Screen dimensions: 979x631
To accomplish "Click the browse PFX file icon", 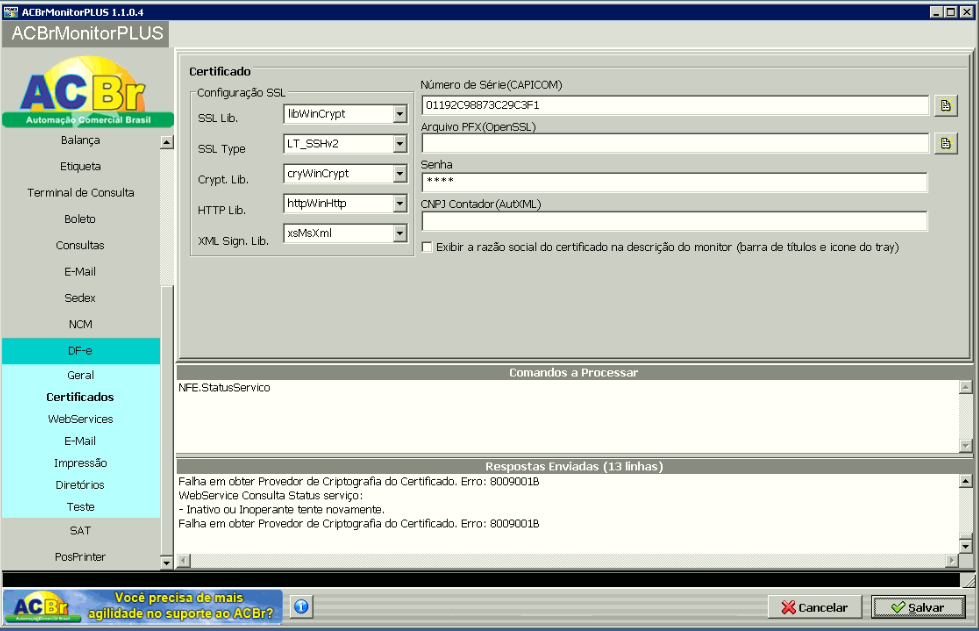I will click(945, 144).
